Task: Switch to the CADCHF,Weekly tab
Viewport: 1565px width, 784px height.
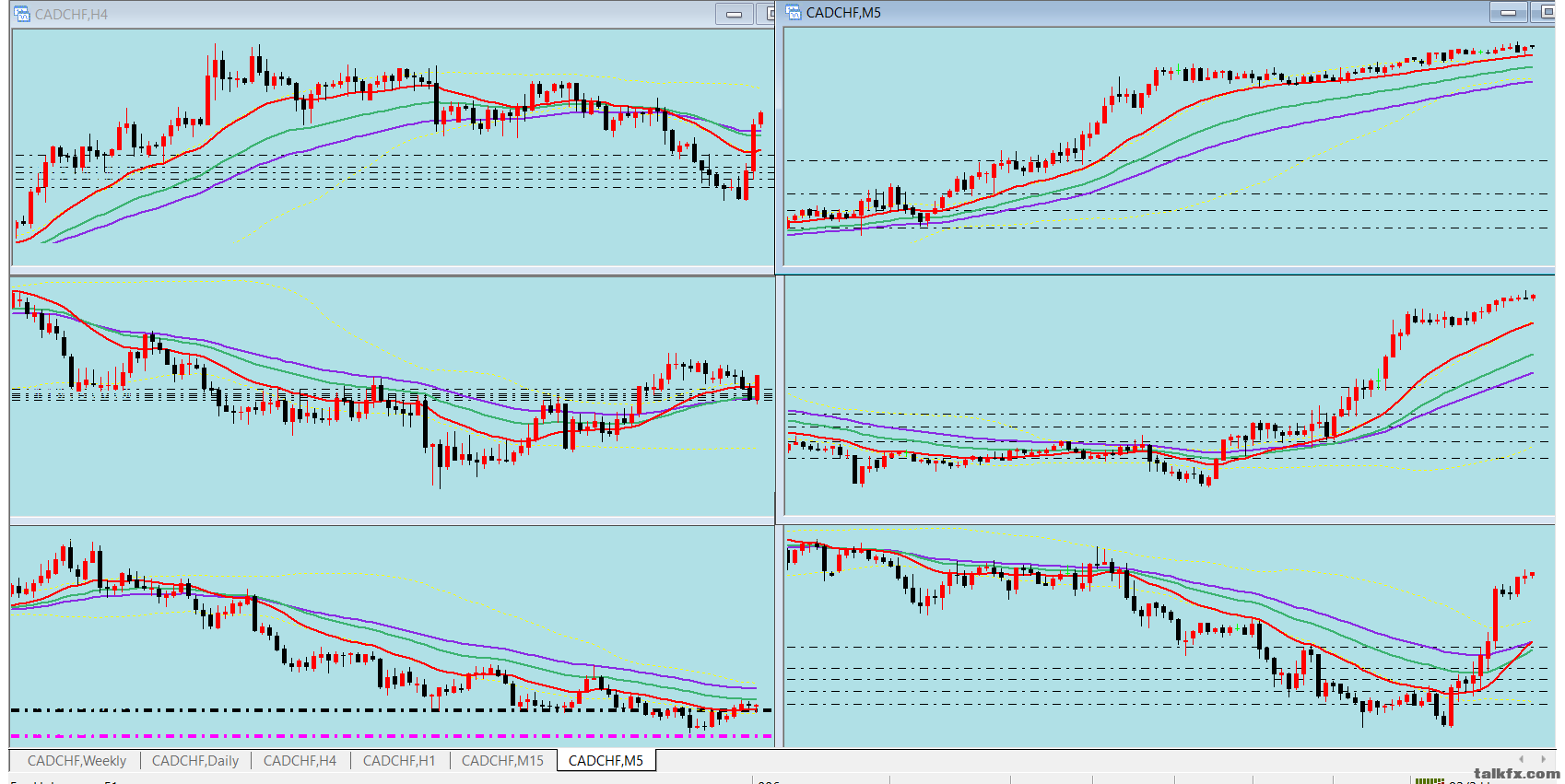Action: [x=76, y=761]
